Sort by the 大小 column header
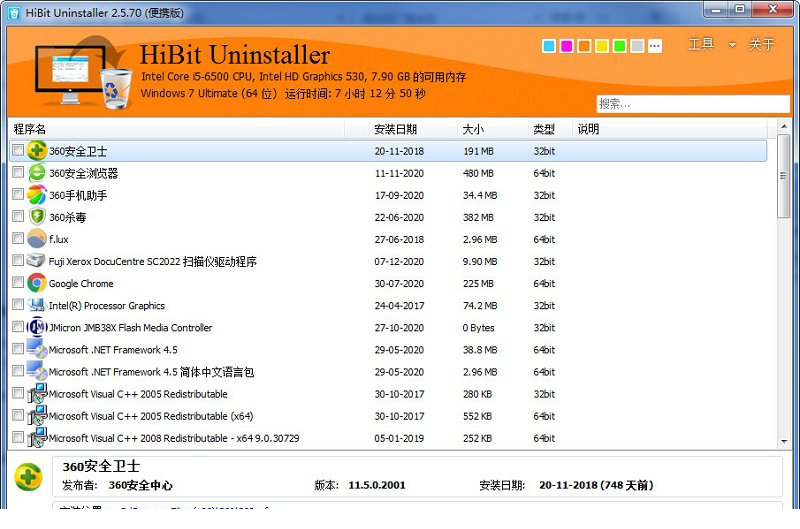The image size is (800, 529). pos(493,129)
